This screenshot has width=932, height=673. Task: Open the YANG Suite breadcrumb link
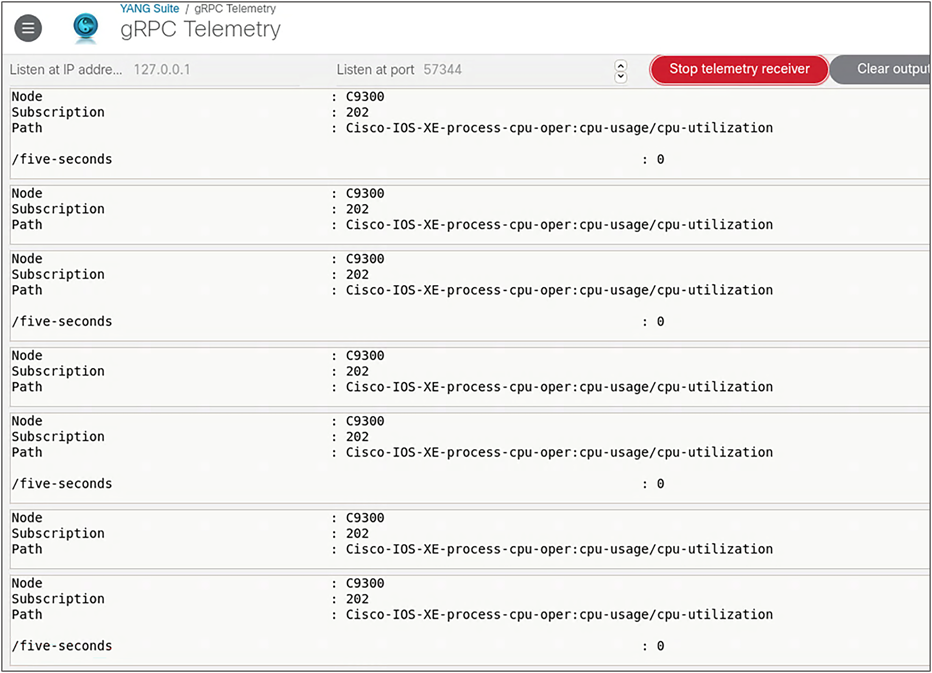(149, 8)
